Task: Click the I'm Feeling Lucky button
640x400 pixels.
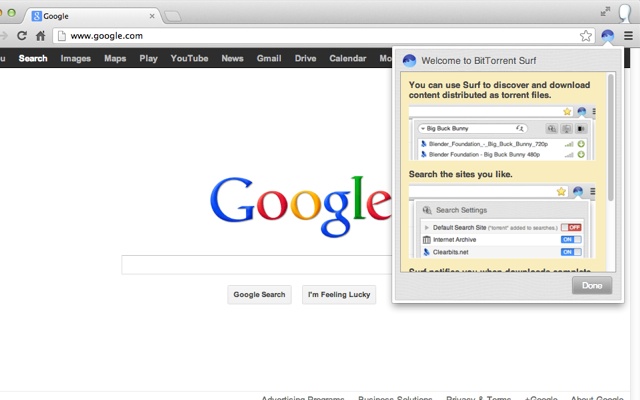Action: [339, 295]
